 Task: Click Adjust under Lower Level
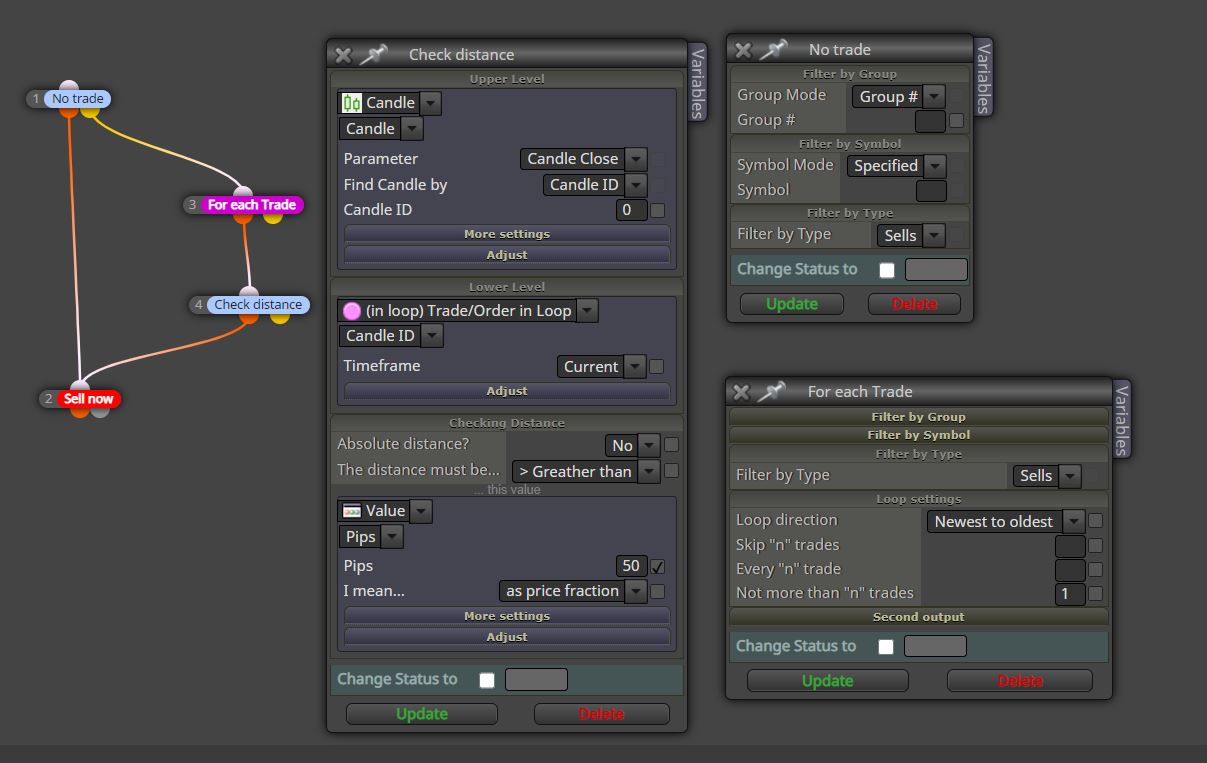(x=507, y=391)
